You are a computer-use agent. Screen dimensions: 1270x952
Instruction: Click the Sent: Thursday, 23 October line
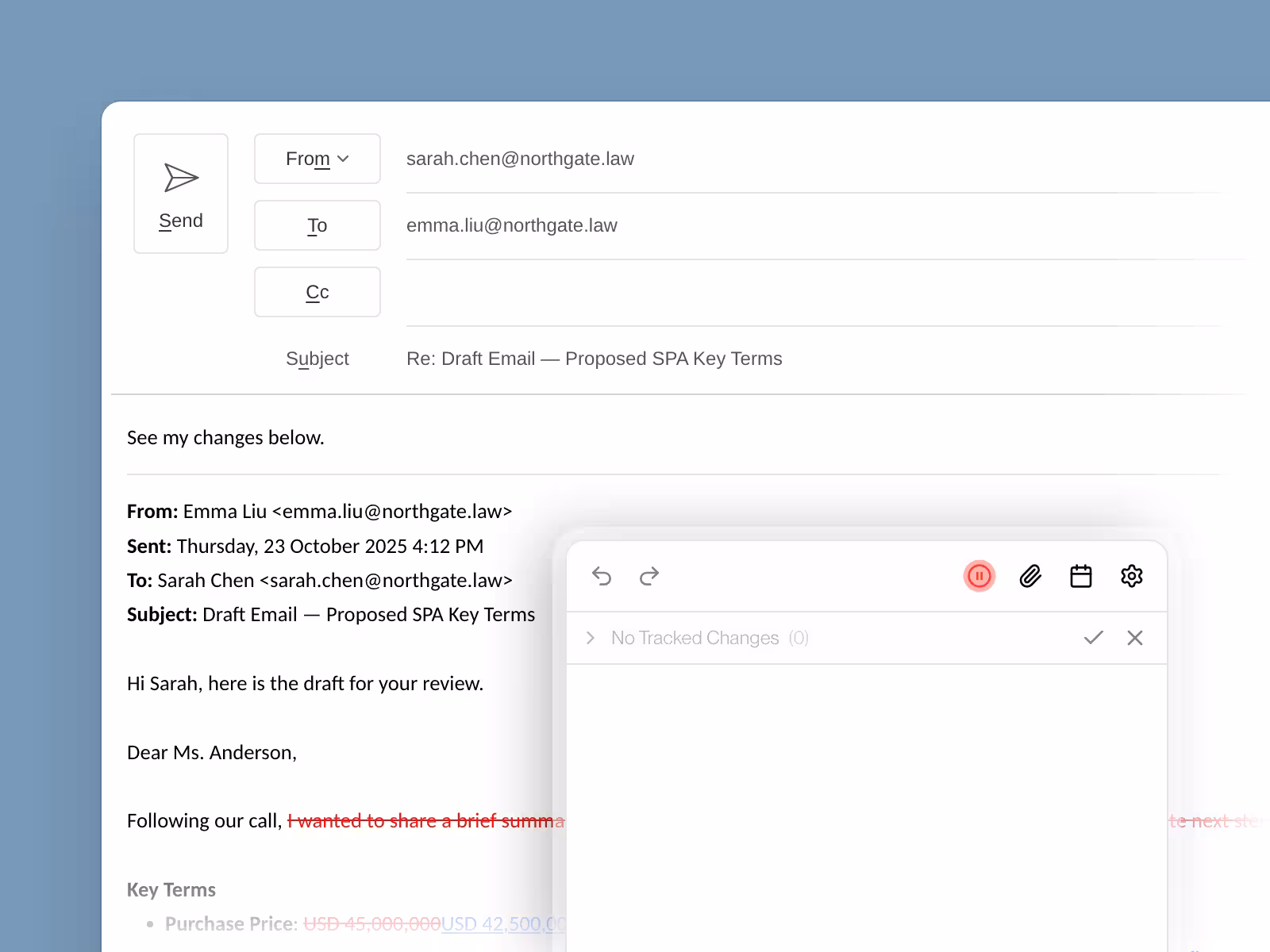(305, 547)
